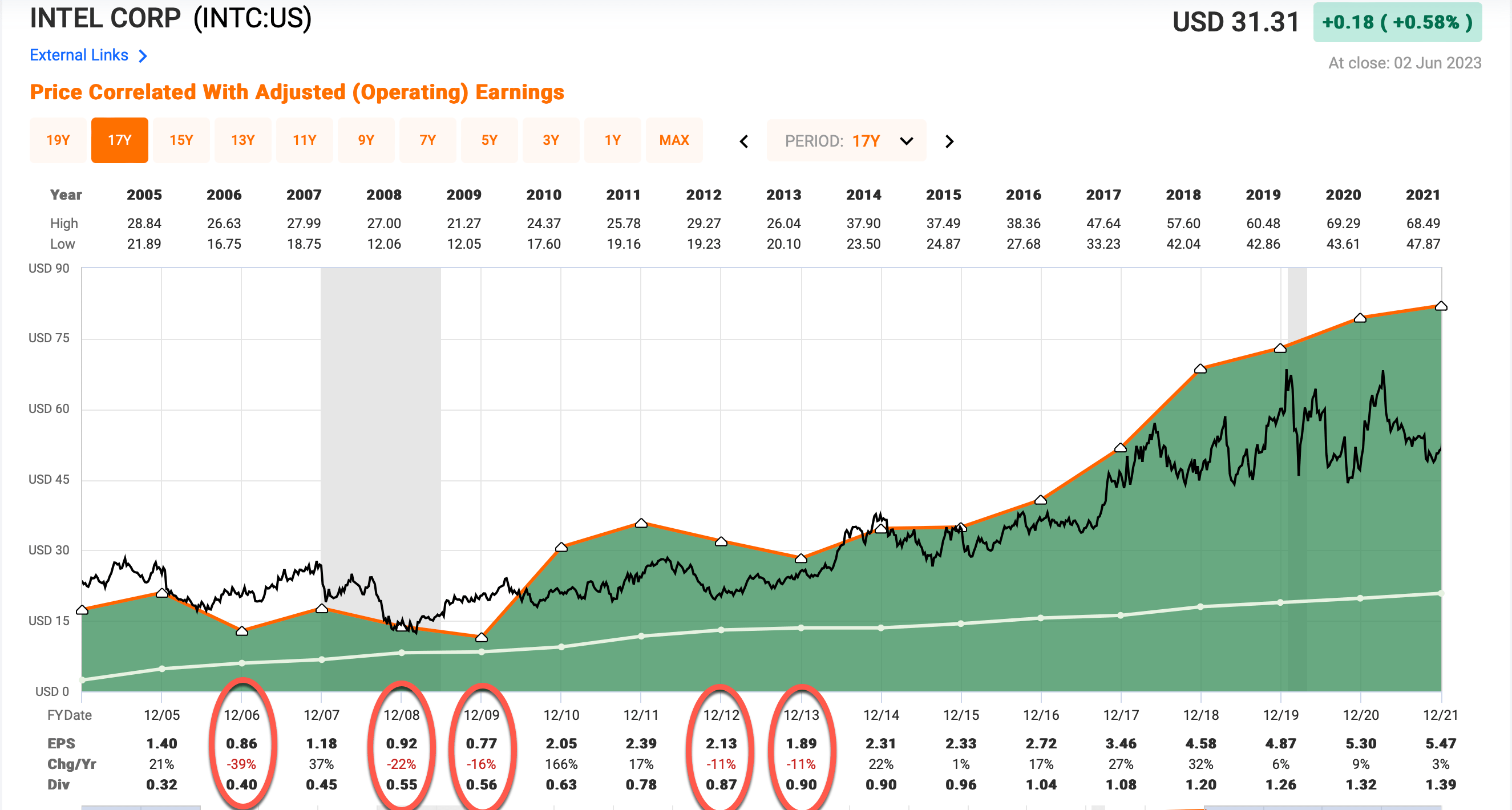Image resolution: width=1512 pixels, height=810 pixels.
Task: Choose the 9Y time range tab
Action: coord(366,140)
